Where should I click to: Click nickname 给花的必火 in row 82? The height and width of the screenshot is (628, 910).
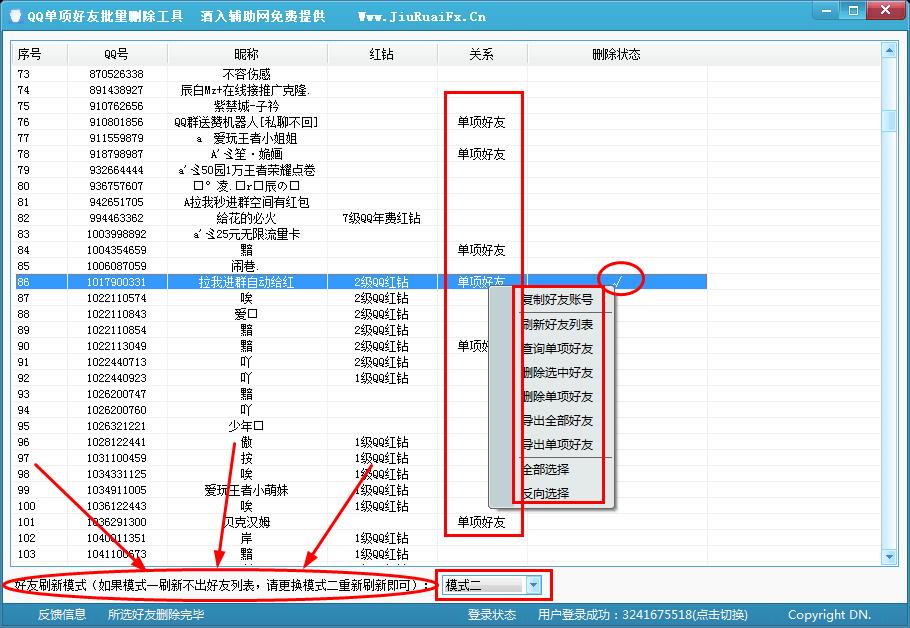[x=247, y=218]
